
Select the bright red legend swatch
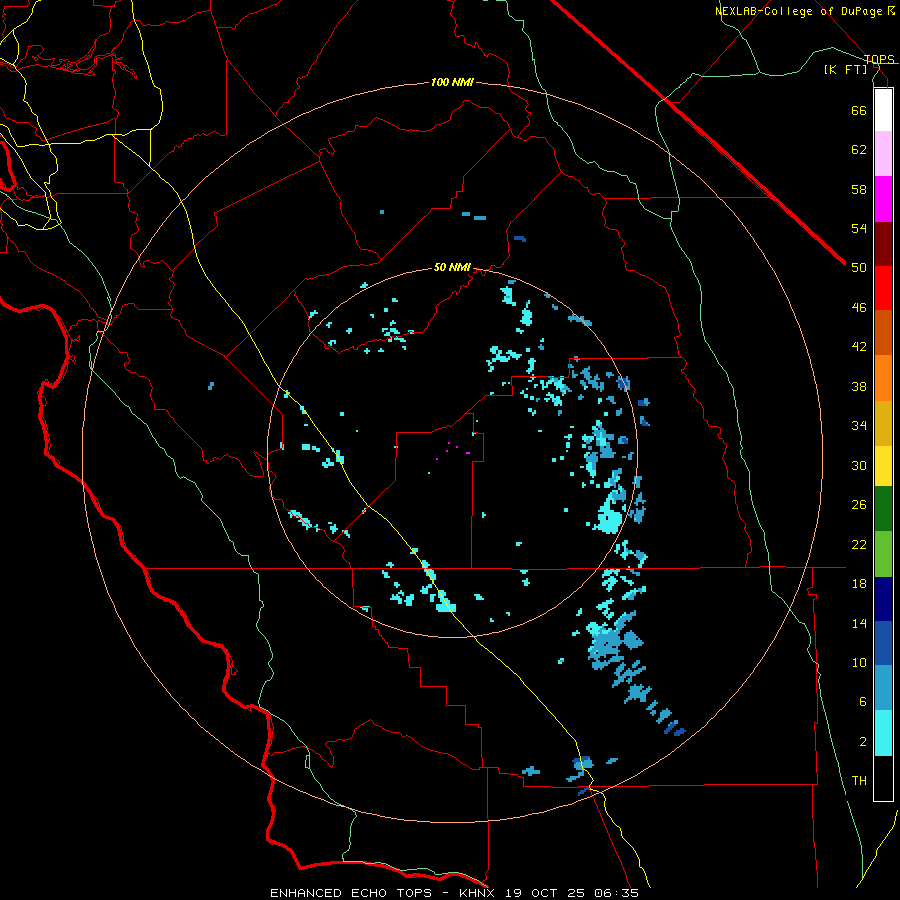coord(883,288)
